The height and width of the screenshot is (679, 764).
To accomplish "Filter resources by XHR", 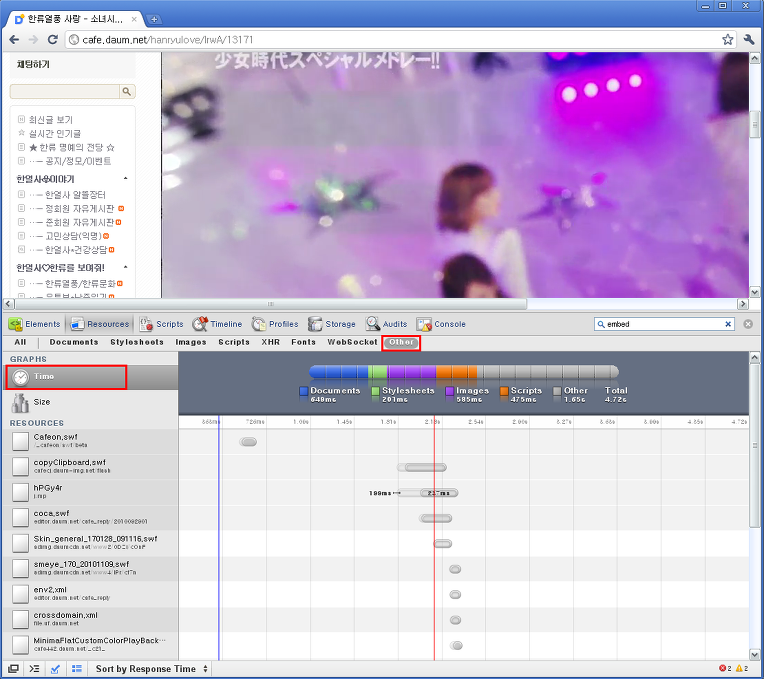I will click(x=270, y=342).
